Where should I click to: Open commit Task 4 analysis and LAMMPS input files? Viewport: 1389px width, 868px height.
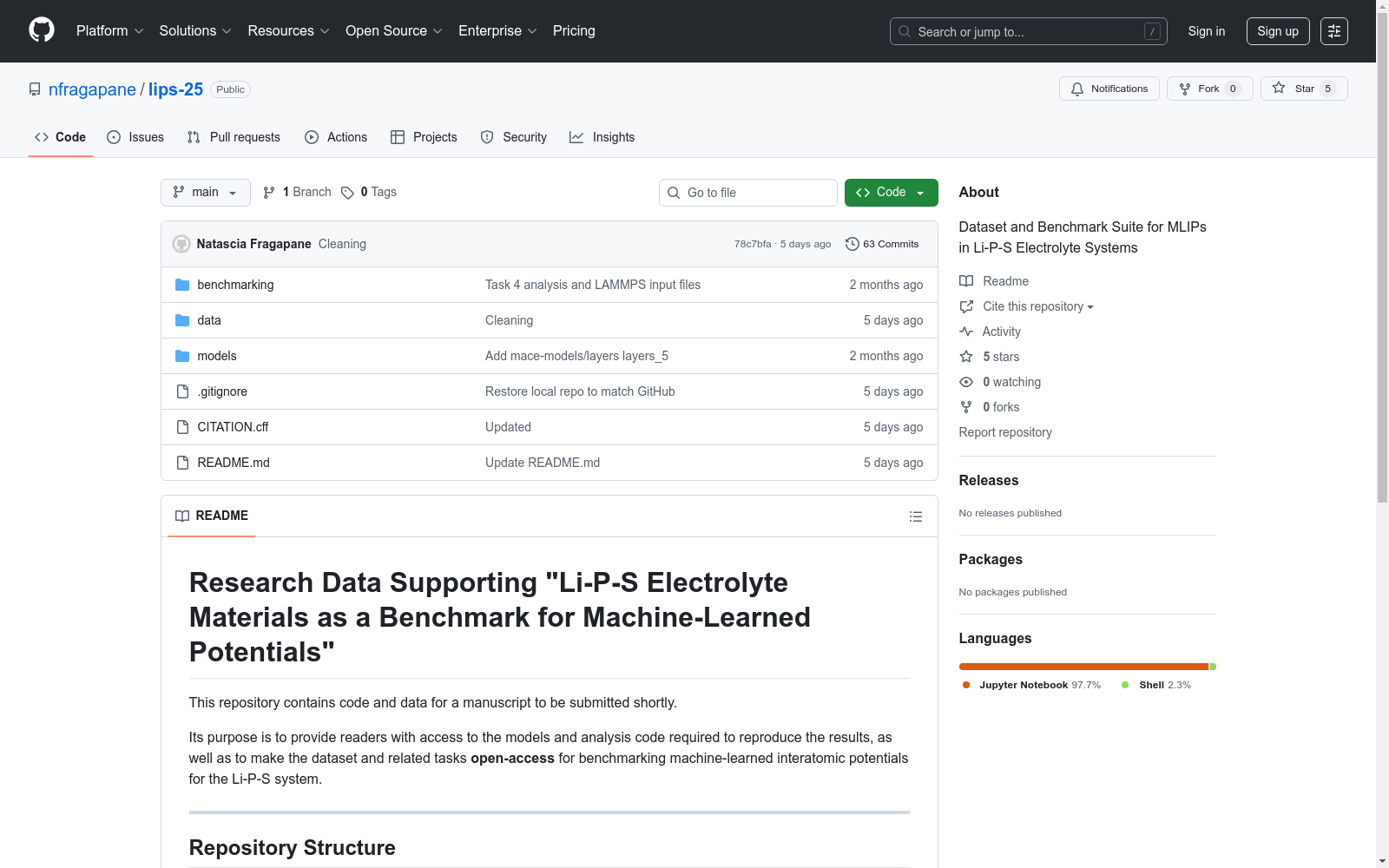click(x=593, y=285)
